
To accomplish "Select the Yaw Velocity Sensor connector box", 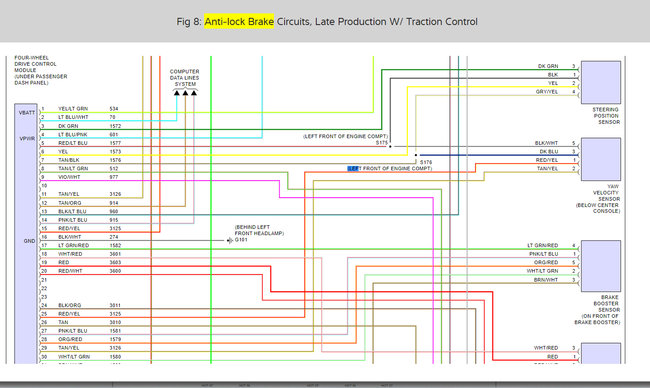I will click(x=601, y=159).
